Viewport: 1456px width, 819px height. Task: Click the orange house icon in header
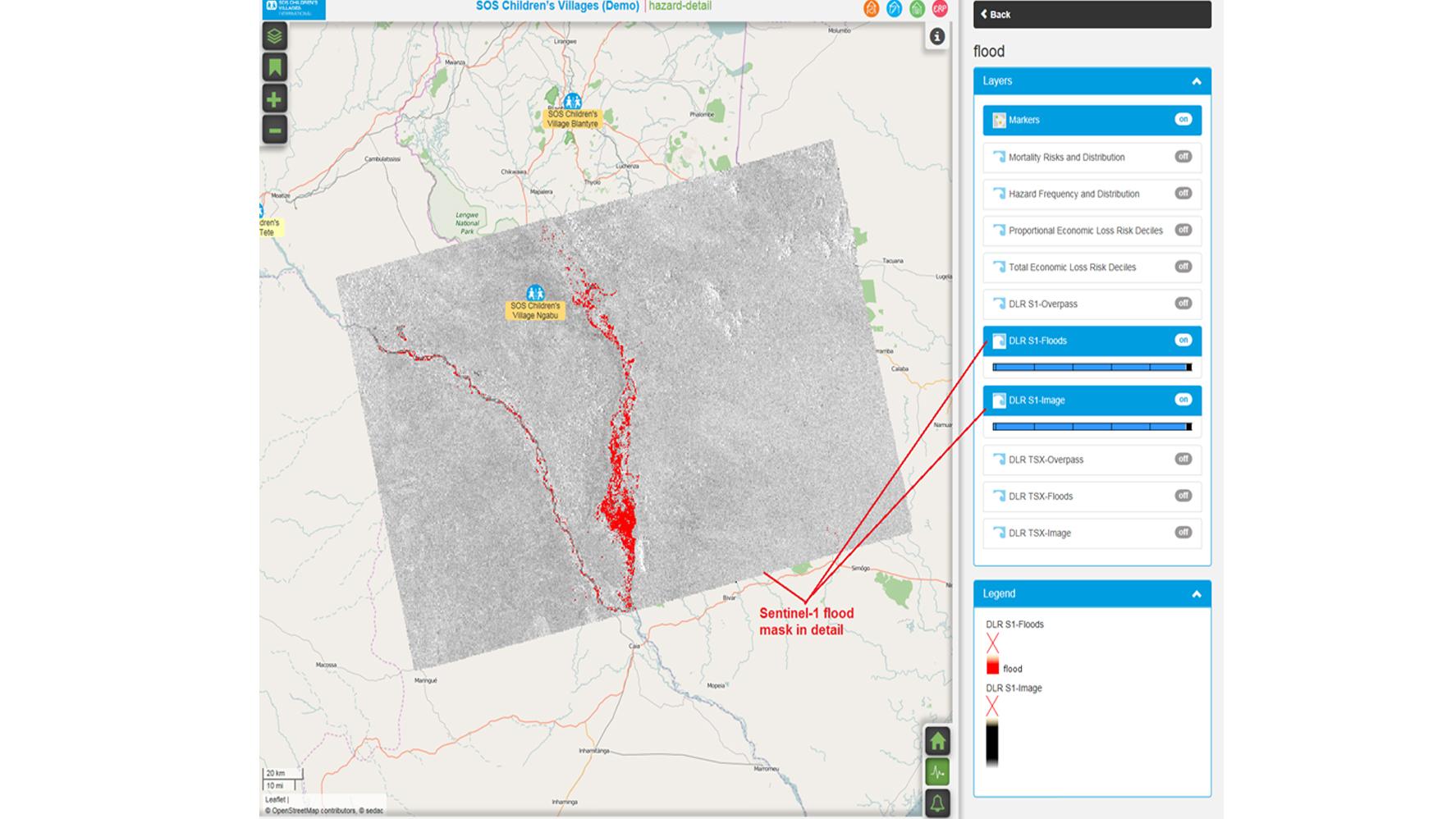click(872, 8)
